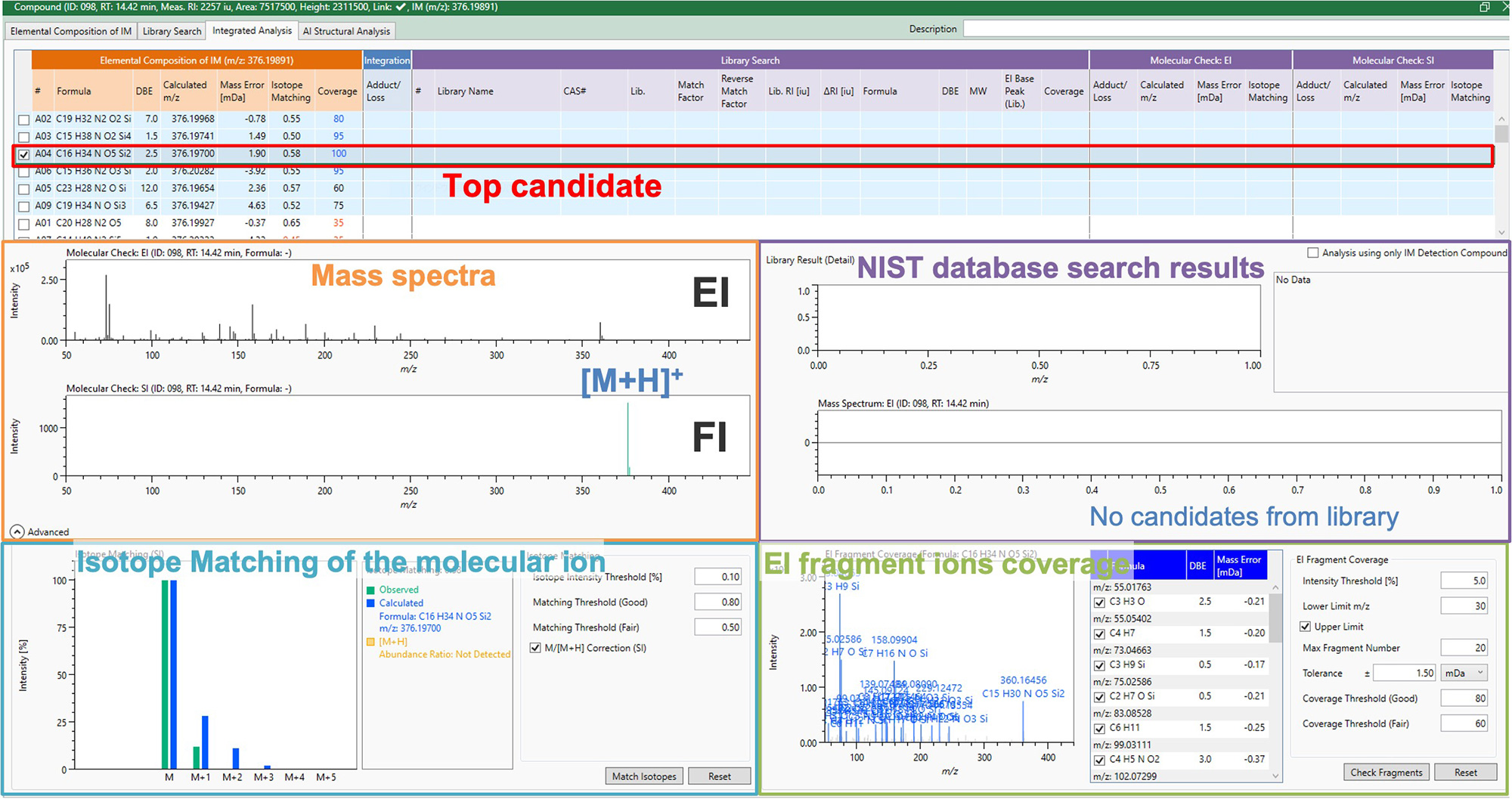Open the mDa tolerance unit dropdown
Screen dimensions: 1512x799
click(x=1464, y=673)
